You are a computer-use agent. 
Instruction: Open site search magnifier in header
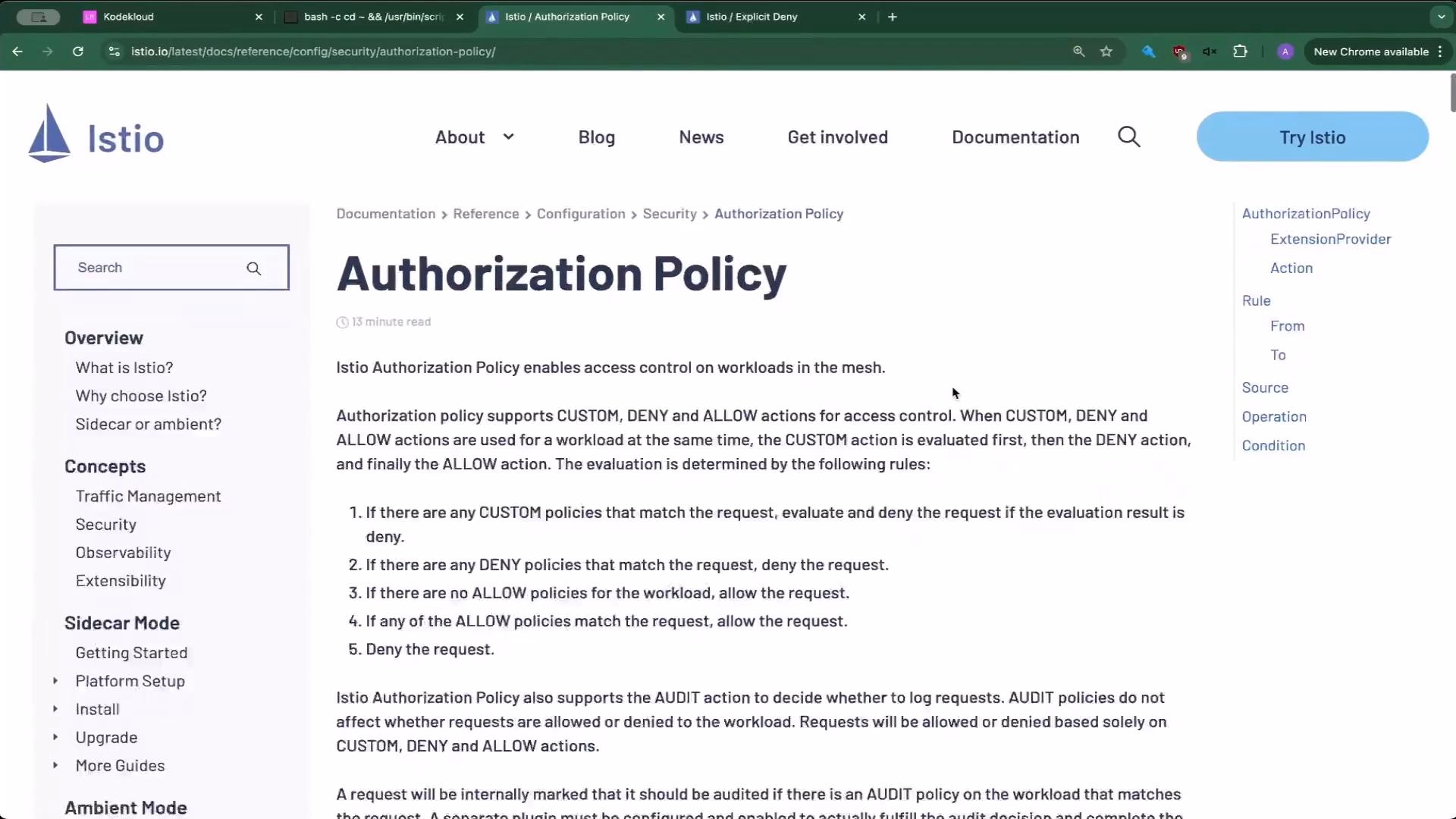pos(1129,137)
